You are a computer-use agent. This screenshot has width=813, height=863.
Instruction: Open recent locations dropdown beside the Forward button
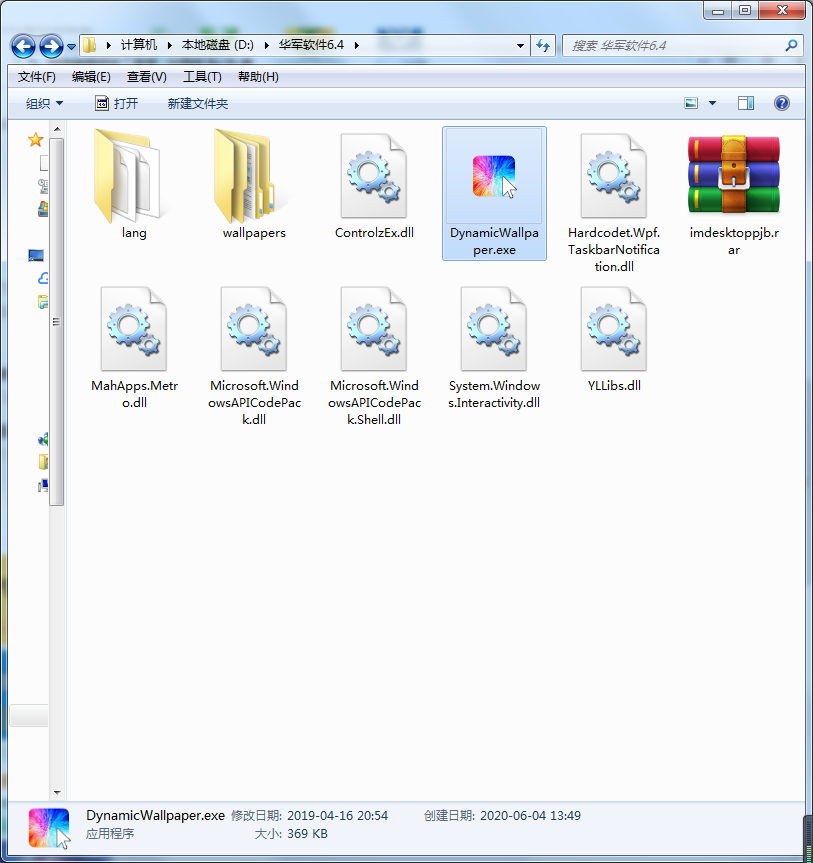pyautogui.click(x=72, y=47)
